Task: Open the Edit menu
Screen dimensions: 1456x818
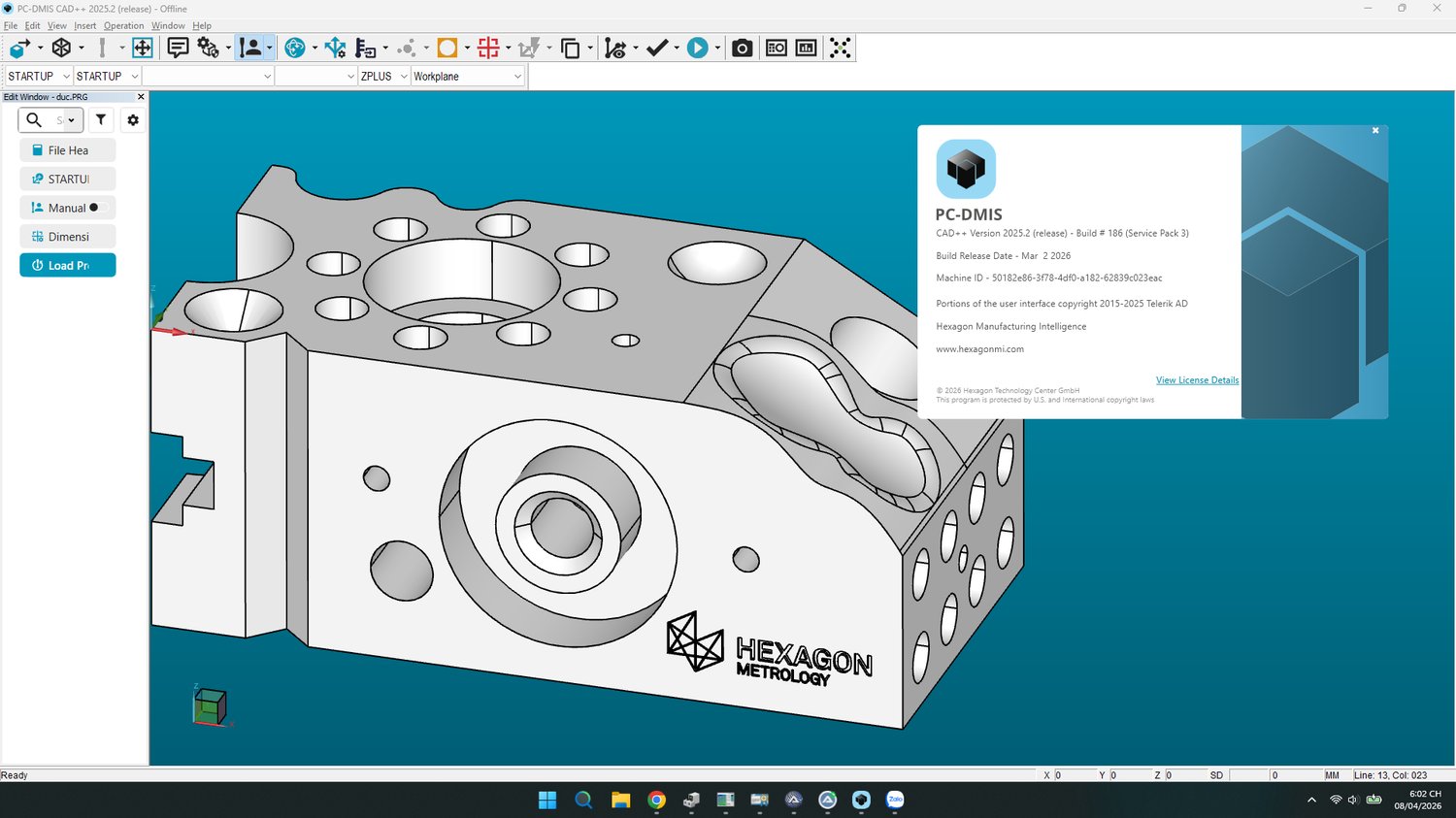Action: coord(32,25)
